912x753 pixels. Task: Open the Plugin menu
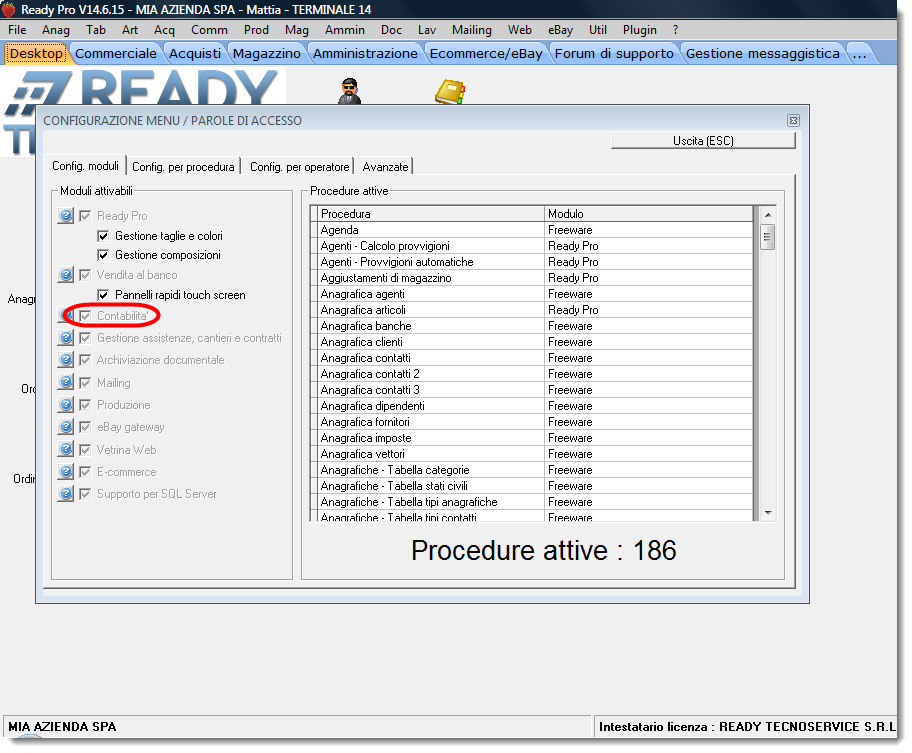pyautogui.click(x=640, y=30)
